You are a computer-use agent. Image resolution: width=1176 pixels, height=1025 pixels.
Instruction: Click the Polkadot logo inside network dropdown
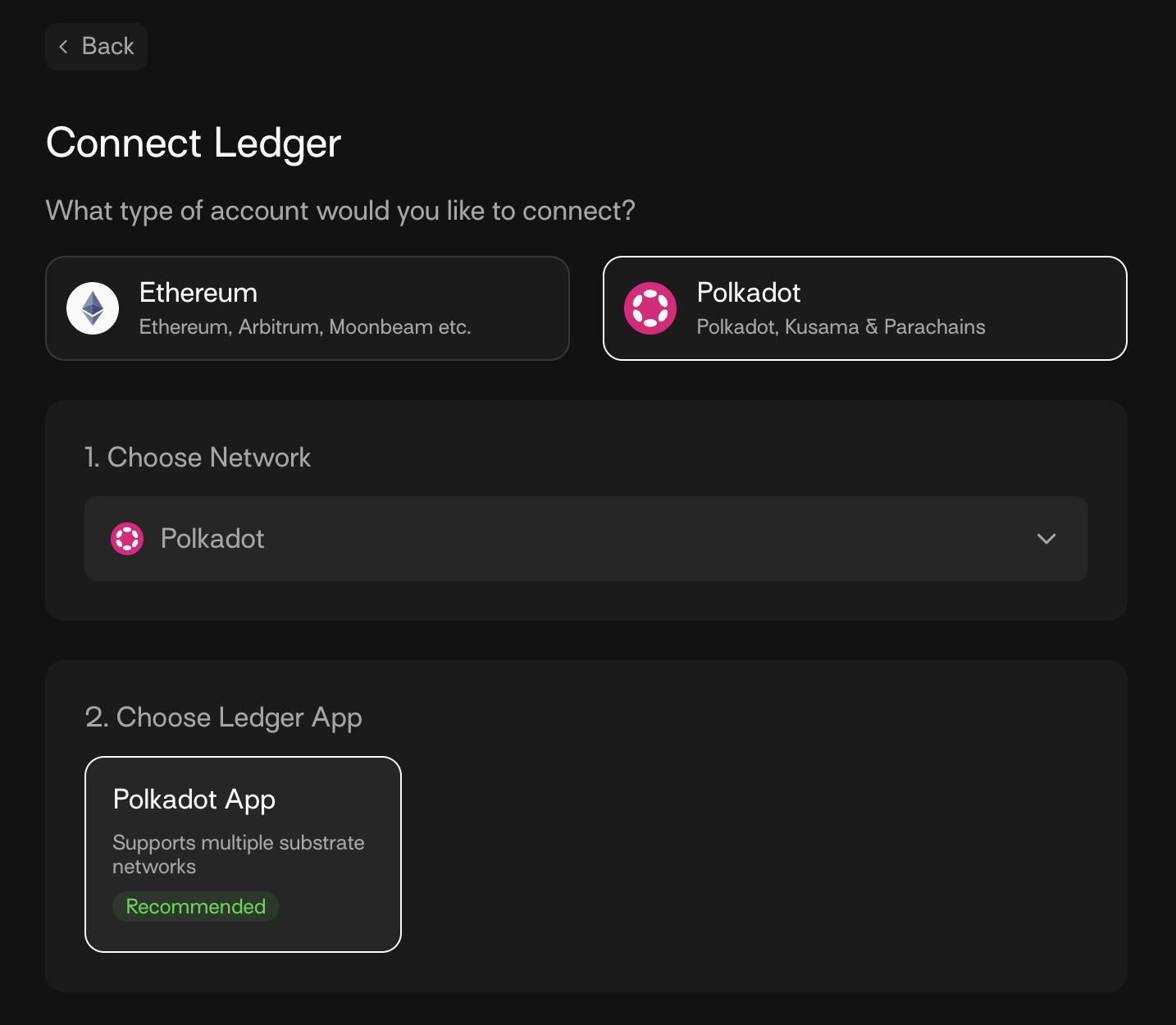coord(127,539)
